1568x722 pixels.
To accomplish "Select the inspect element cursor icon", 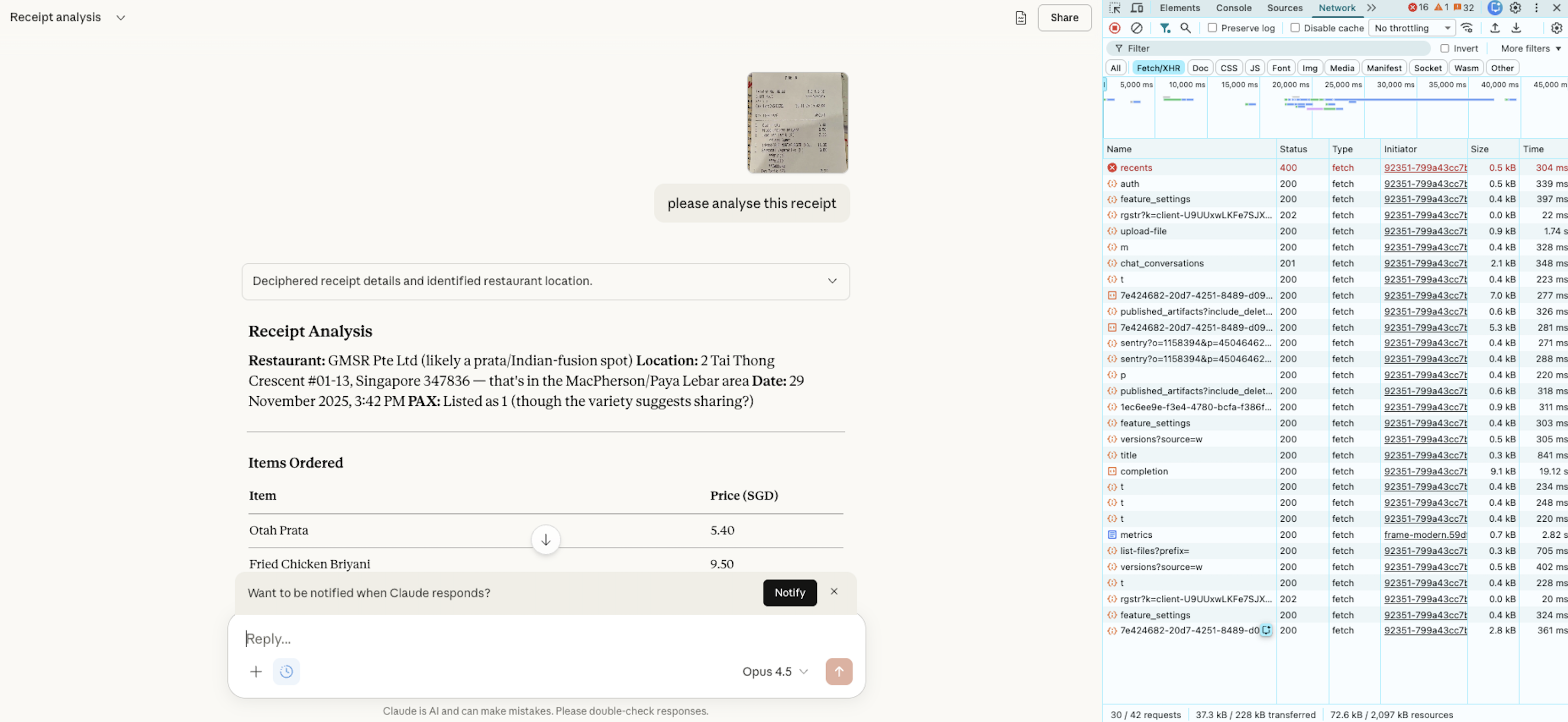I will click(x=1114, y=8).
